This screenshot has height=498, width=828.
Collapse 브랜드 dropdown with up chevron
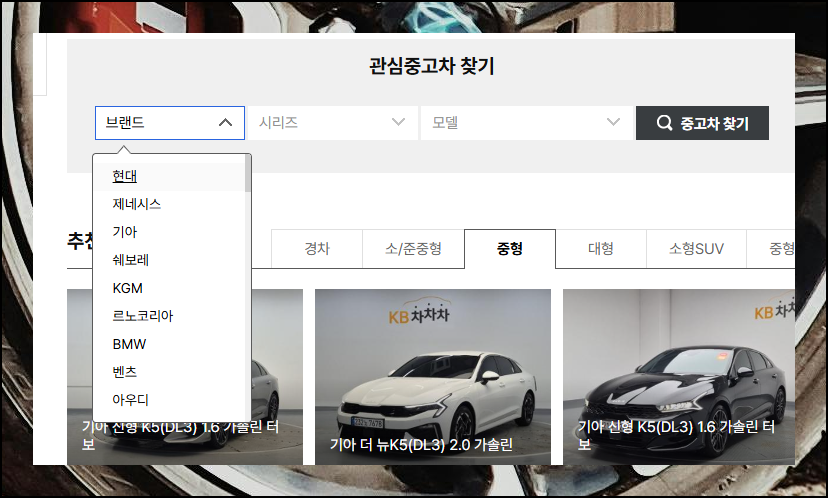pyautogui.click(x=225, y=123)
